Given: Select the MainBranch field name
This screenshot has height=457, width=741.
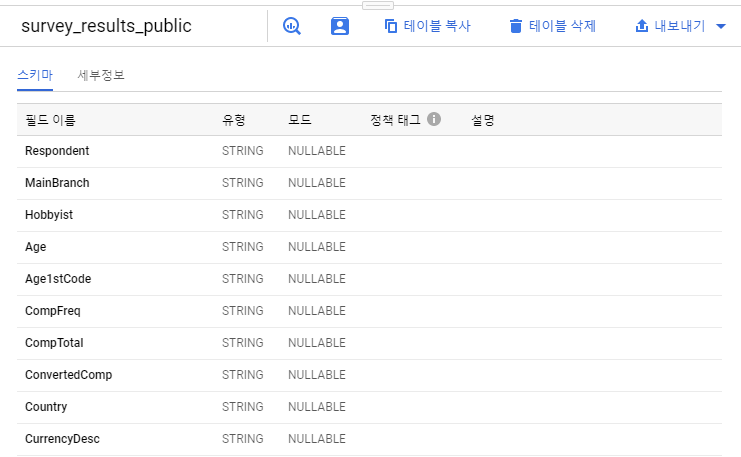Looking at the screenshot, I should (x=57, y=183).
